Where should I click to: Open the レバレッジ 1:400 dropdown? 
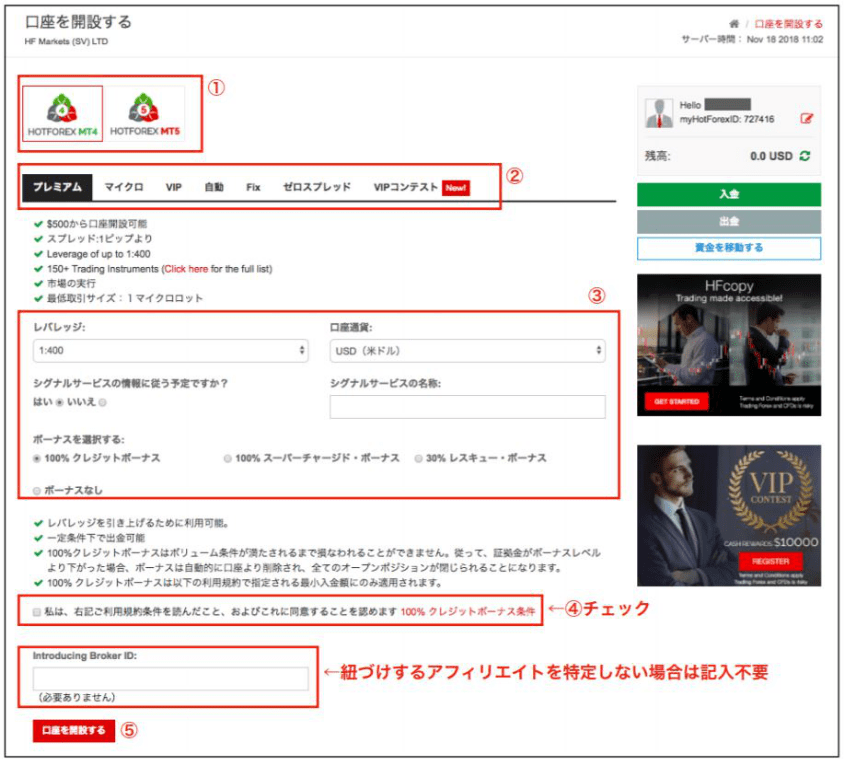(170, 351)
